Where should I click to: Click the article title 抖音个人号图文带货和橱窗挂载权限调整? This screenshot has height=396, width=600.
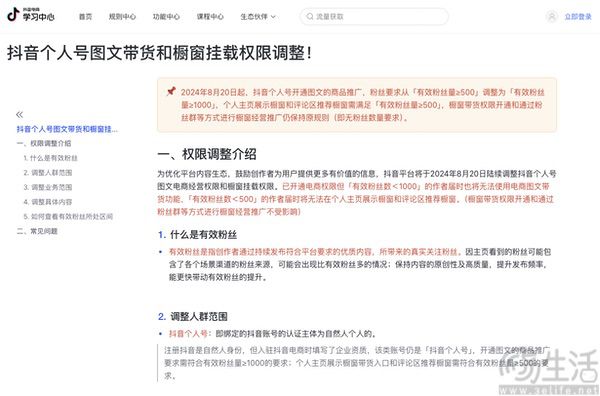[x=159, y=53]
